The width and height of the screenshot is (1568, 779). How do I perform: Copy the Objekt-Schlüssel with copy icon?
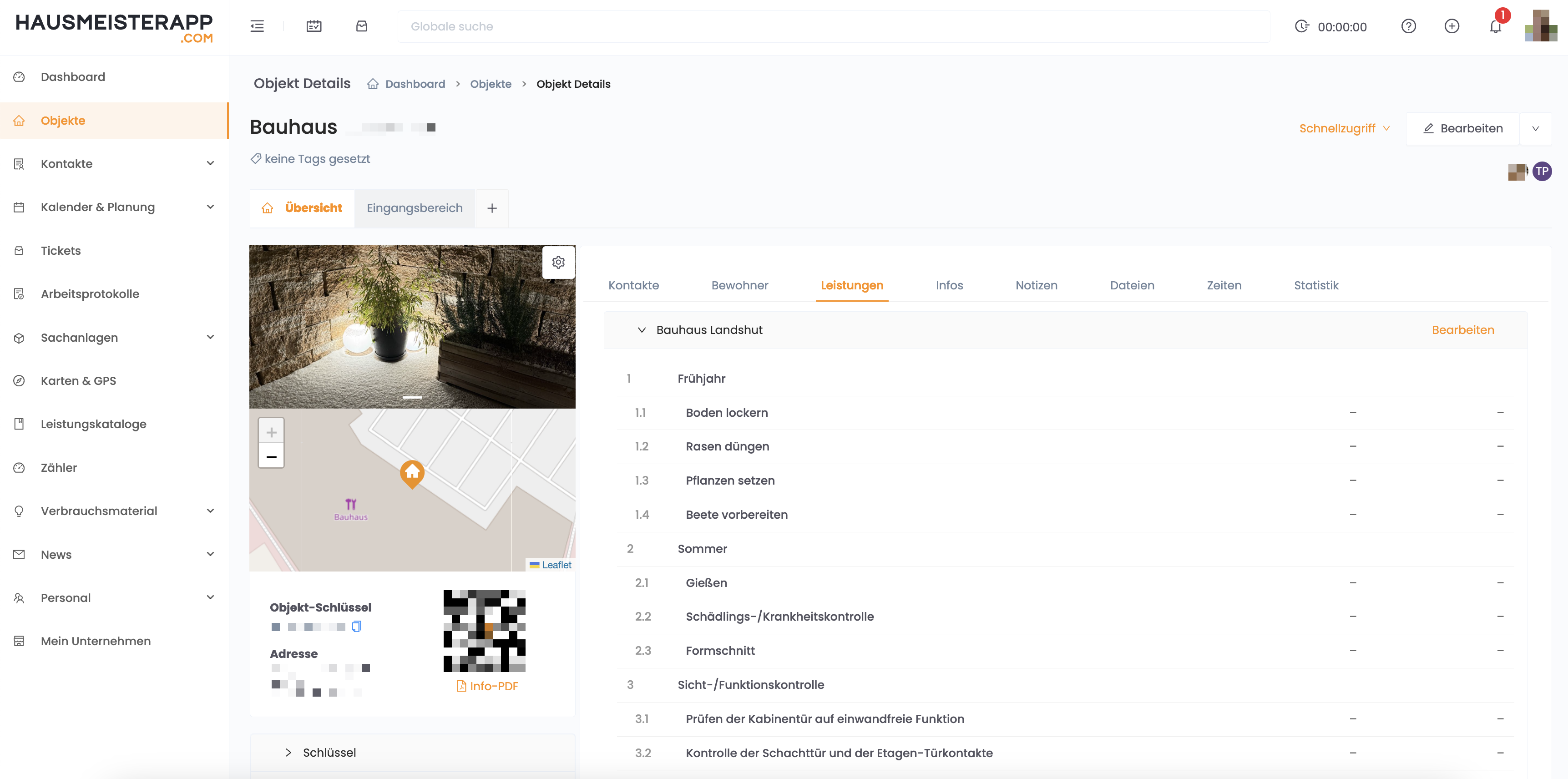(357, 626)
